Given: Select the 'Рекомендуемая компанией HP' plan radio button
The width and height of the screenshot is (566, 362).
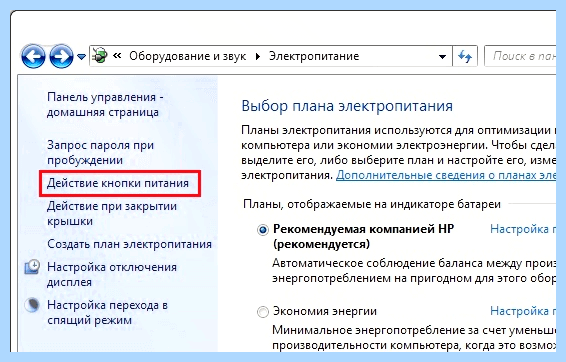Looking at the screenshot, I should [263, 230].
